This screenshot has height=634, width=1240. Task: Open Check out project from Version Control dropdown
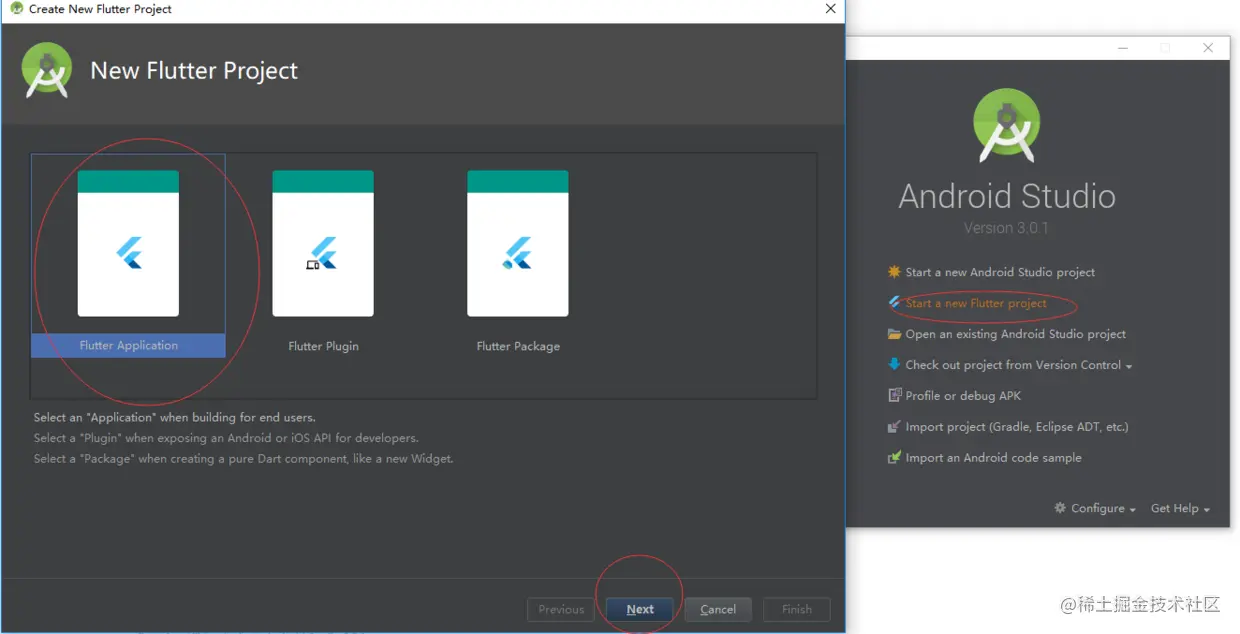(x=1019, y=365)
